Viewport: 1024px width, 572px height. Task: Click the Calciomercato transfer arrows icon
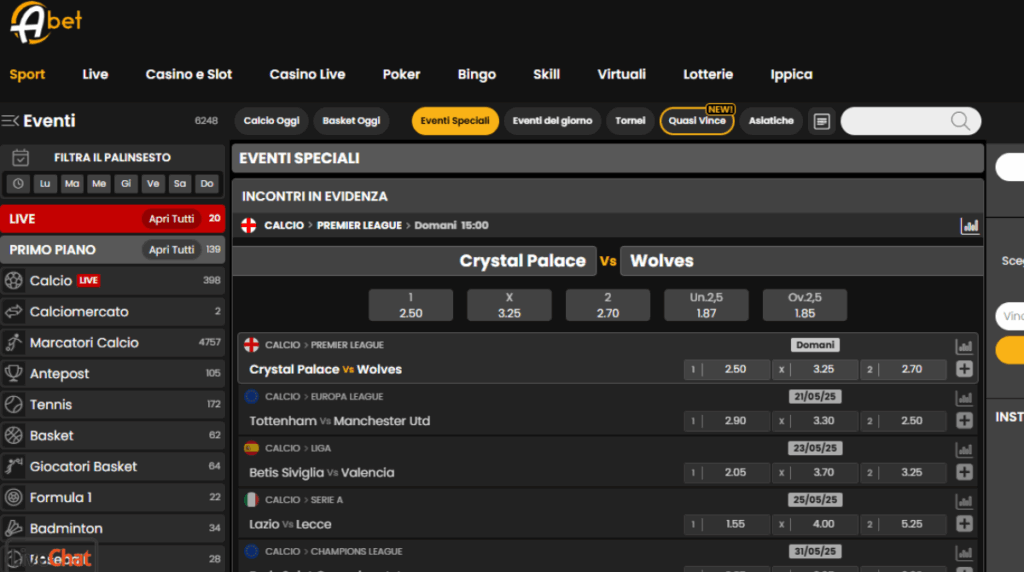pyautogui.click(x=13, y=311)
